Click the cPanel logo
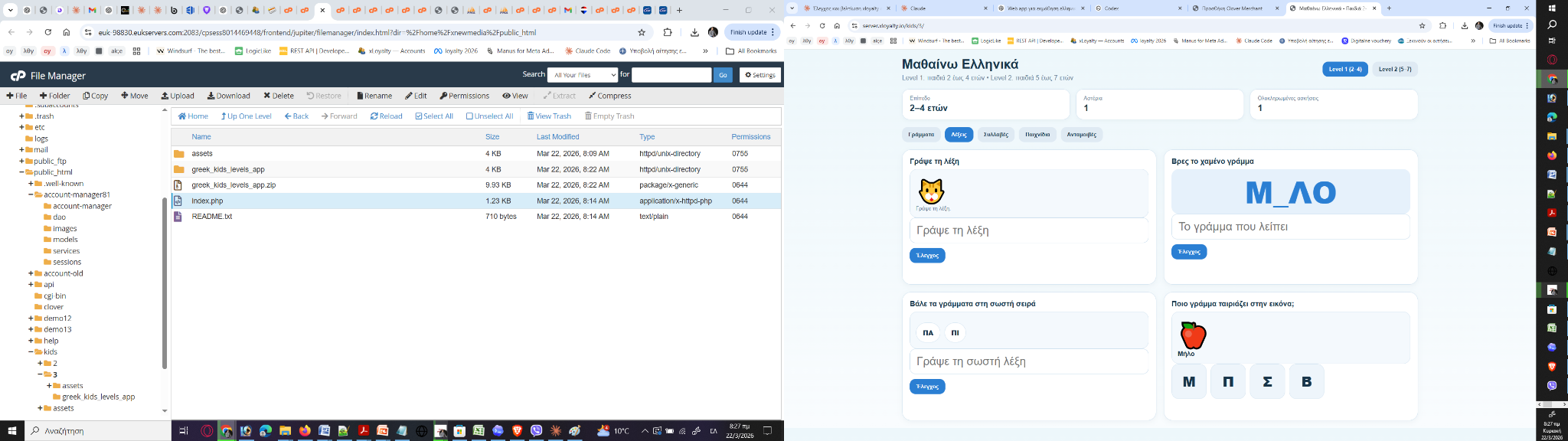Screen dimensions: 1568x441 point(18,76)
